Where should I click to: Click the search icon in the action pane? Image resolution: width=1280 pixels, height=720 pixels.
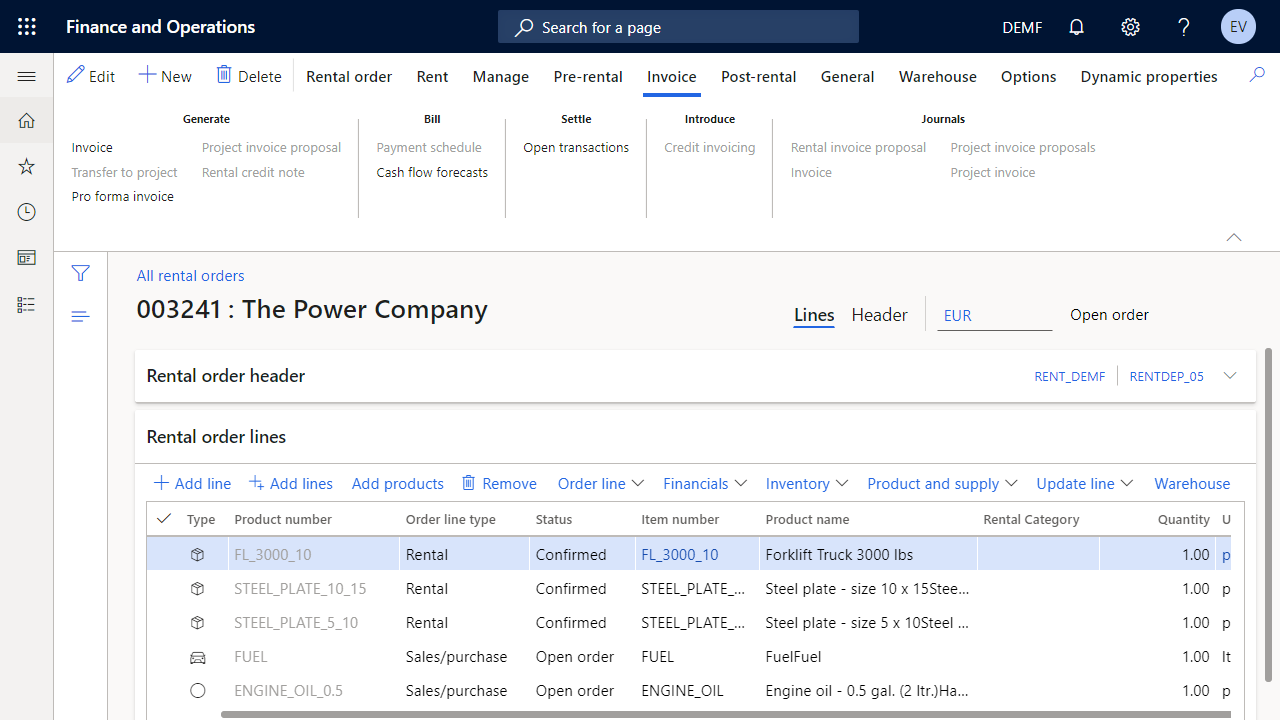click(1257, 75)
